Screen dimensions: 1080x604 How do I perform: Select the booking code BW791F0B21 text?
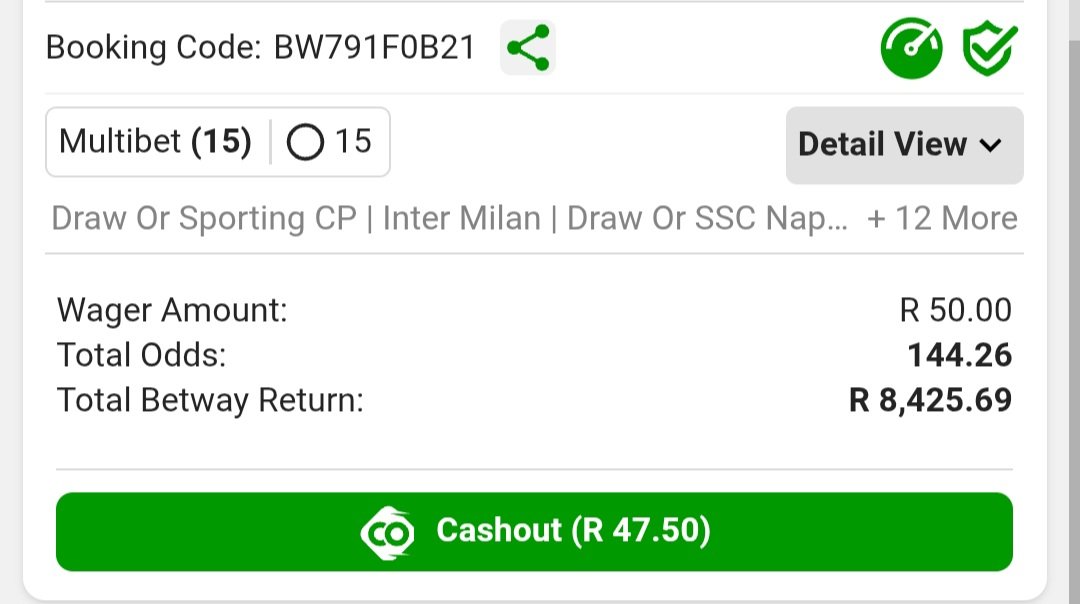click(375, 48)
